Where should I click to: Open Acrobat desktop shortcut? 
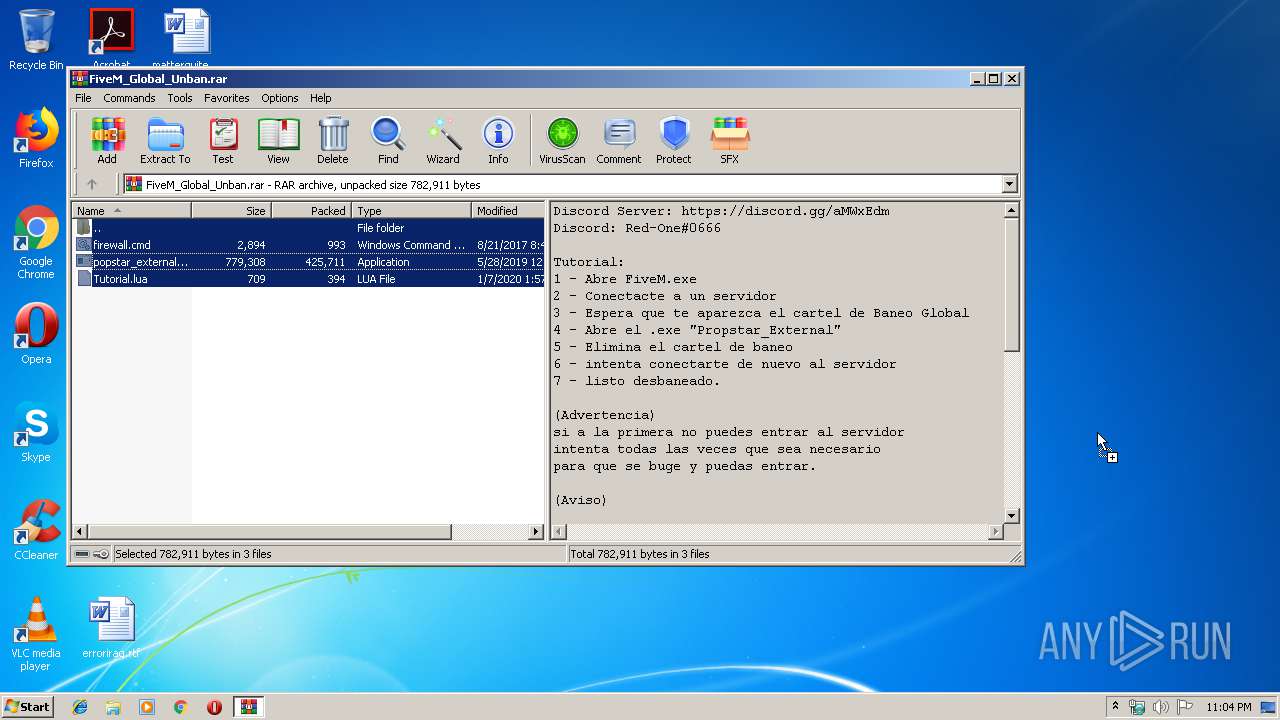point(111,38)
